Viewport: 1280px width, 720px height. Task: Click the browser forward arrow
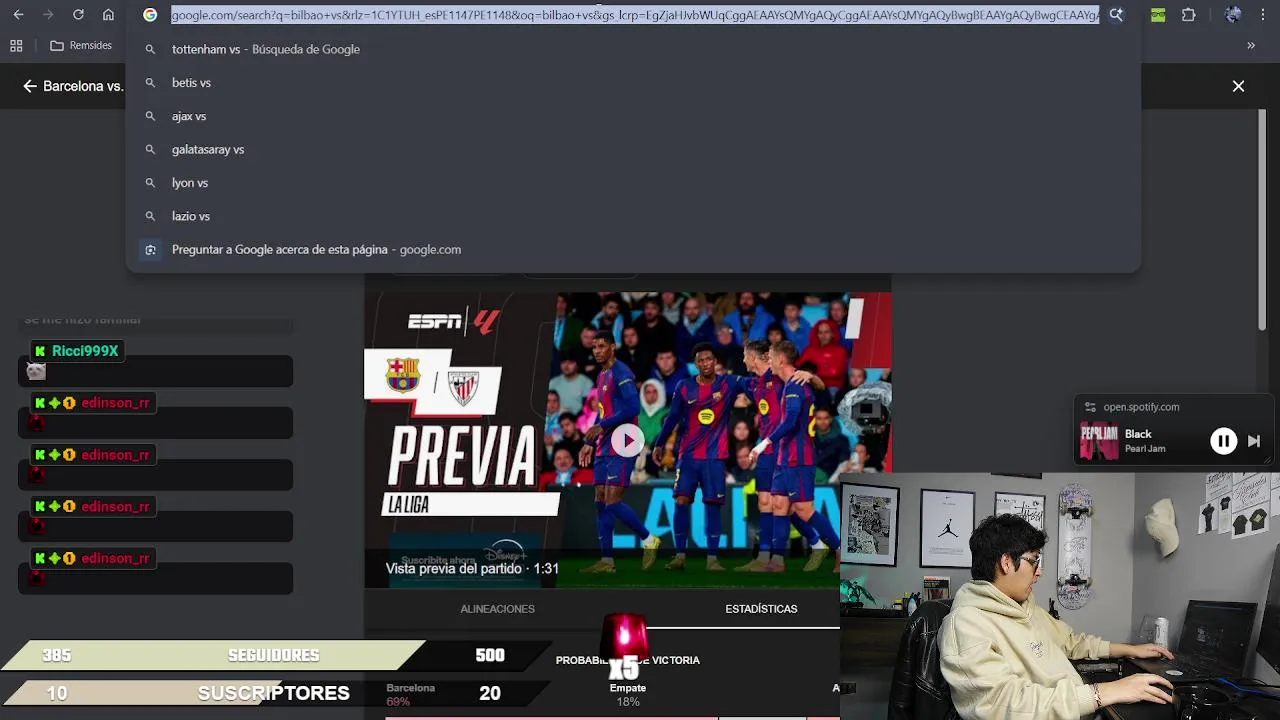48,15
